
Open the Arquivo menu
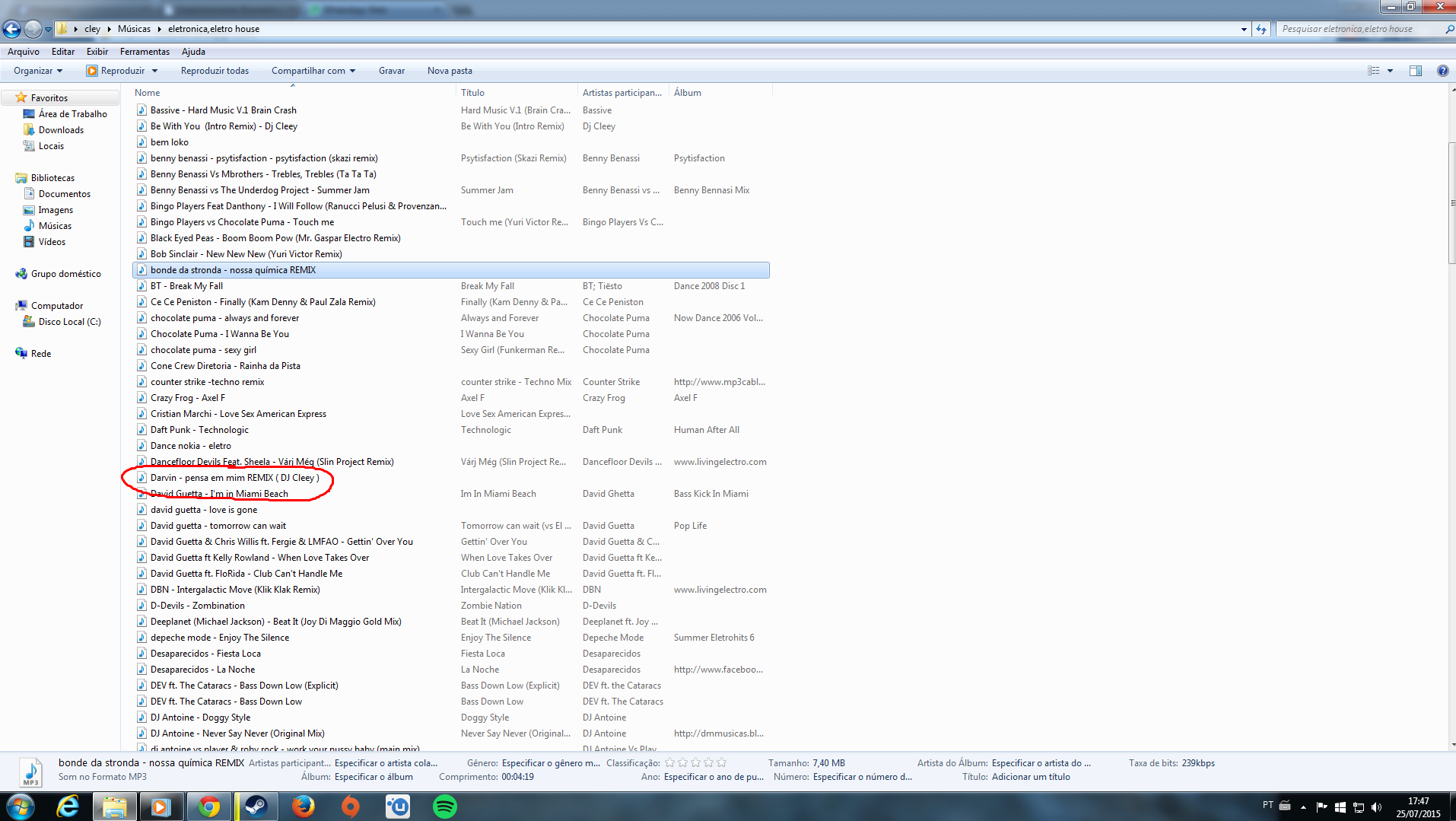24,52
